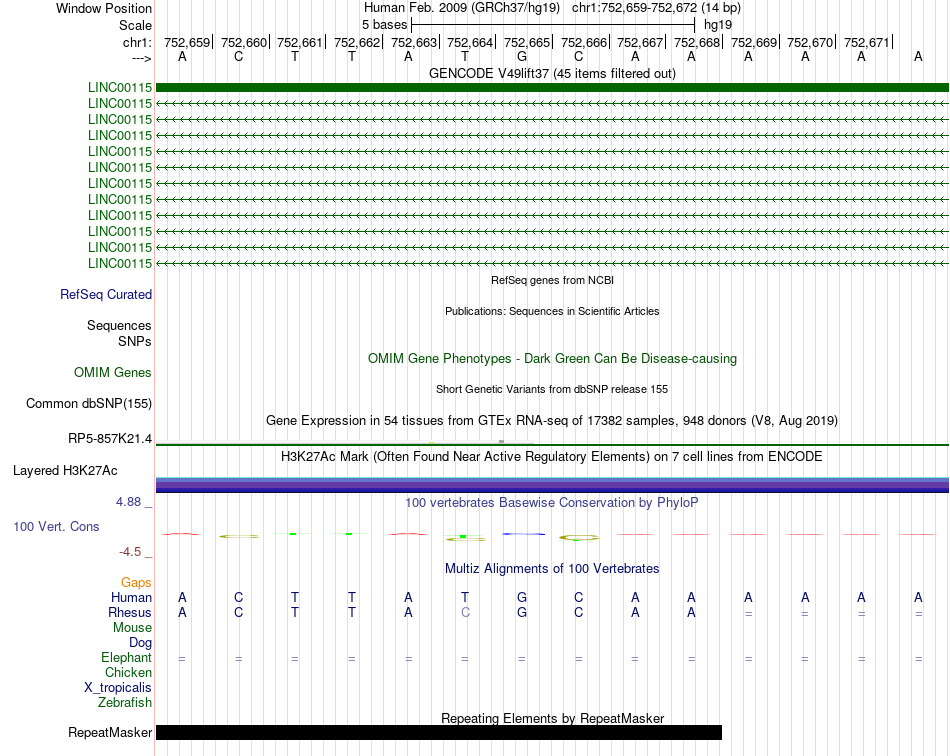Click the purple layered H3K27Ac signal band
The width and height of the screenshot is (950, 756).
[x=552, y=485]
